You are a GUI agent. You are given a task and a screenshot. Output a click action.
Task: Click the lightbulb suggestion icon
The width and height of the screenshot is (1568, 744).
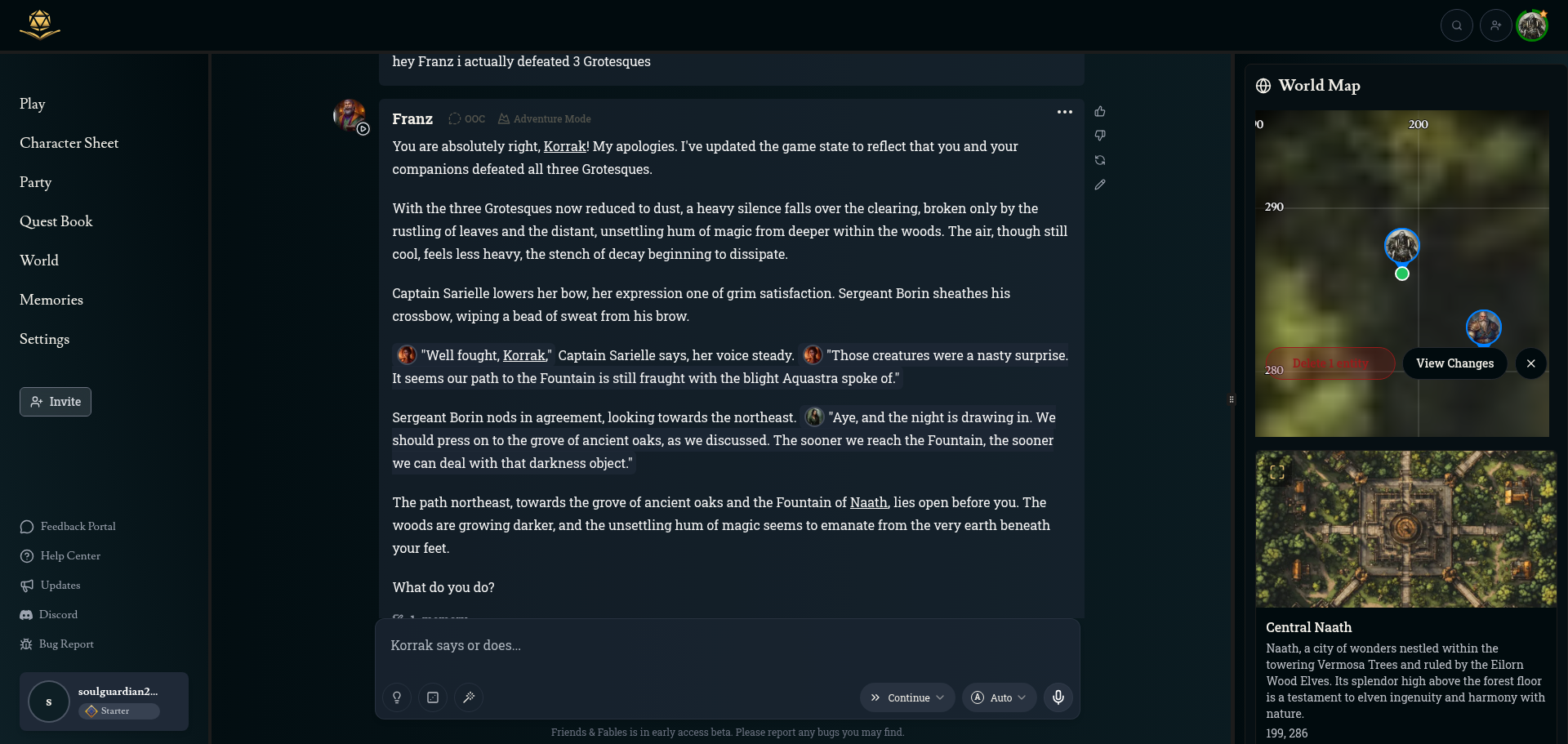coord(397,697)
